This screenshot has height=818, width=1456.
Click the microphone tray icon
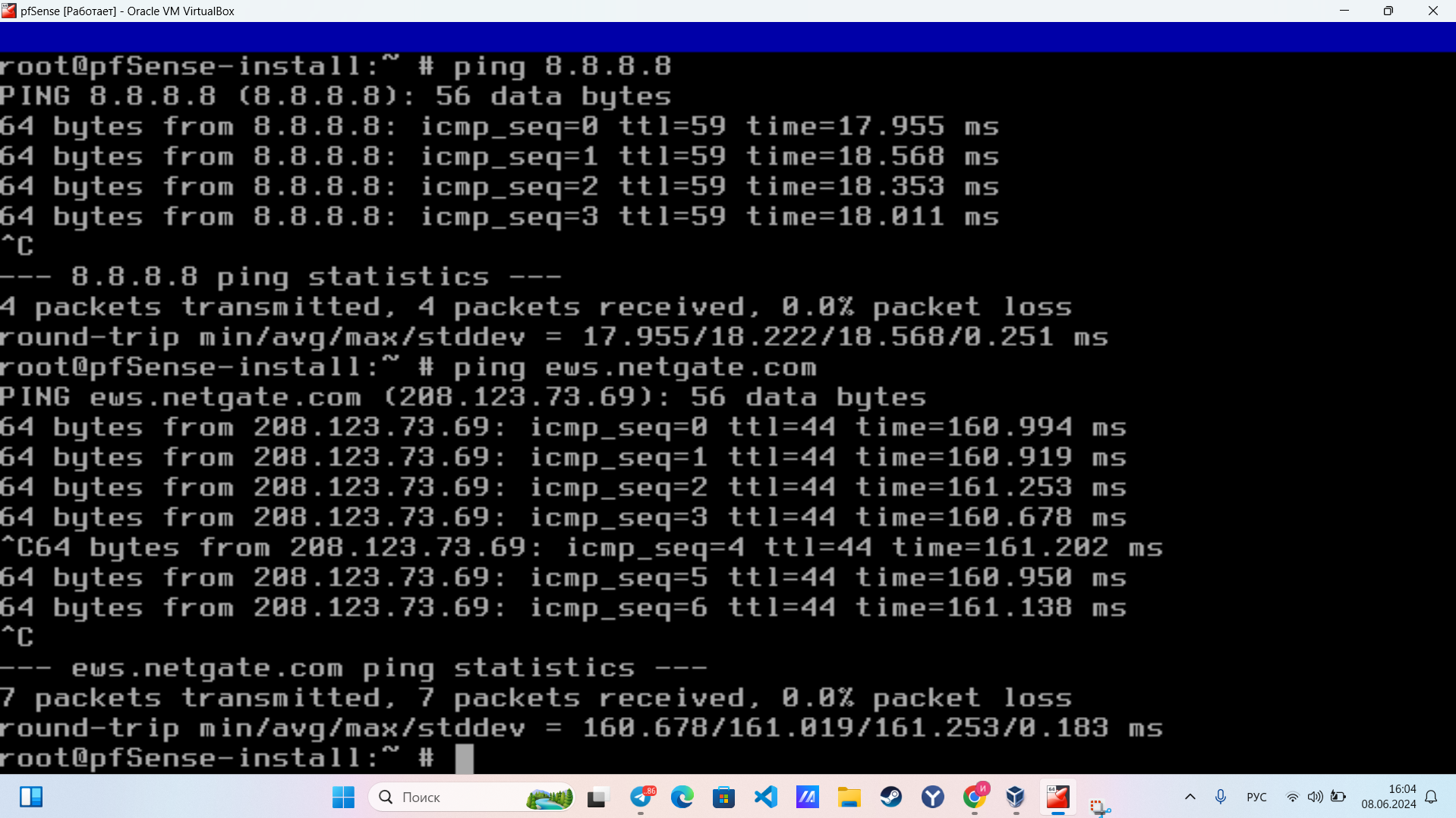(x=1221, y=797)
